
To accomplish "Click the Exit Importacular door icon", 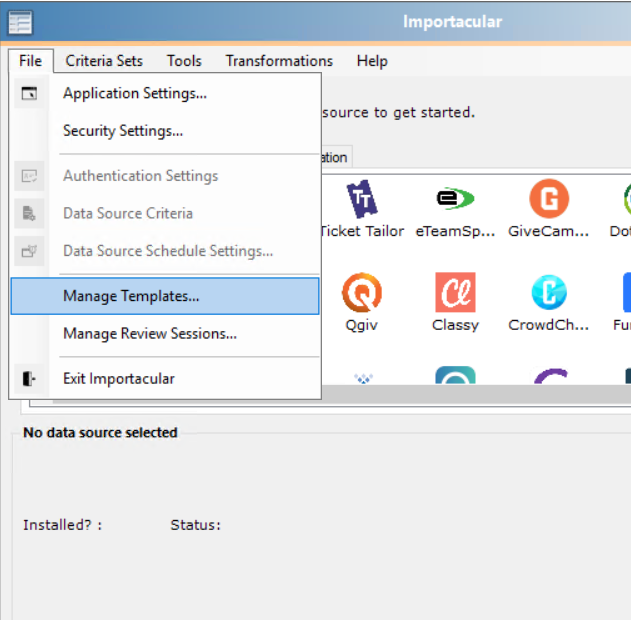I will tap(29, 379).
